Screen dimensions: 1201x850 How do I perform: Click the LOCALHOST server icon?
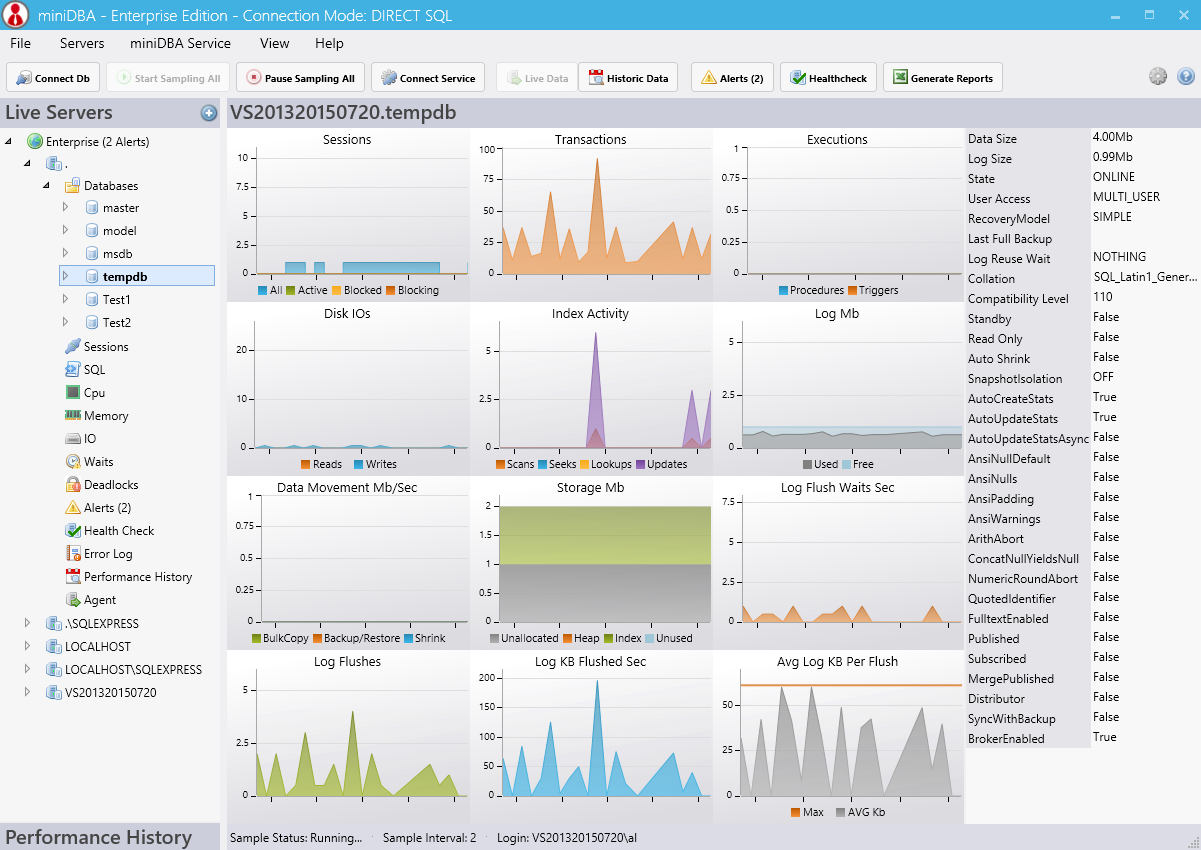tap(54, 647)
